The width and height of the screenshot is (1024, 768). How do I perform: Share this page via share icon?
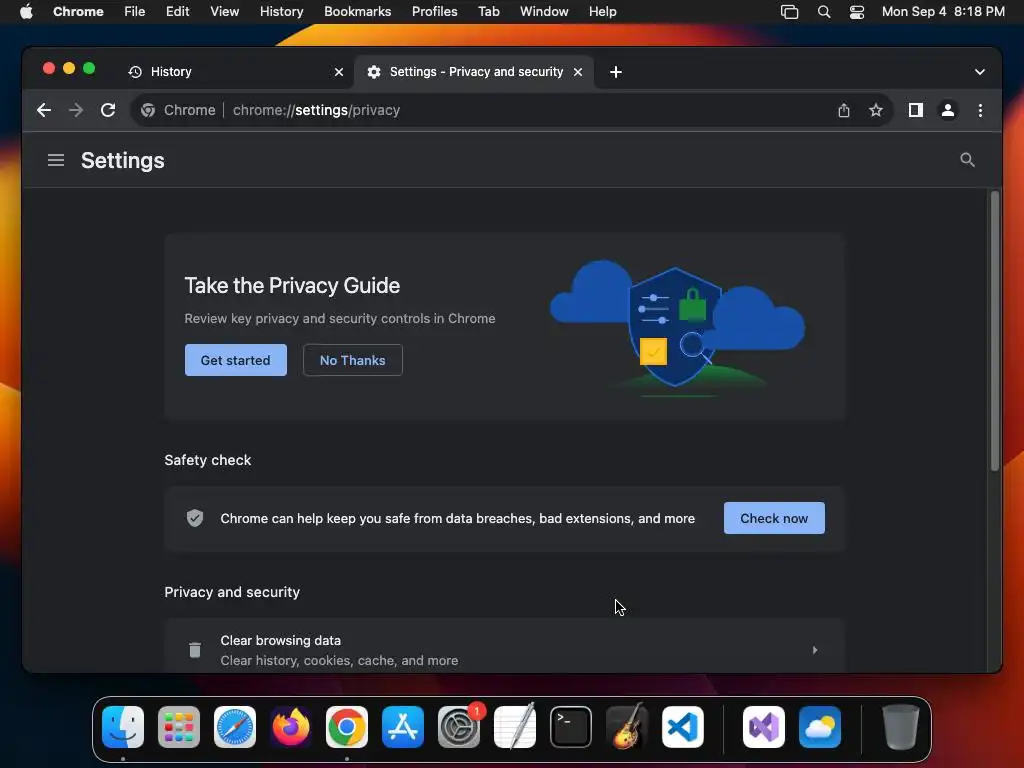pos(844,110)
